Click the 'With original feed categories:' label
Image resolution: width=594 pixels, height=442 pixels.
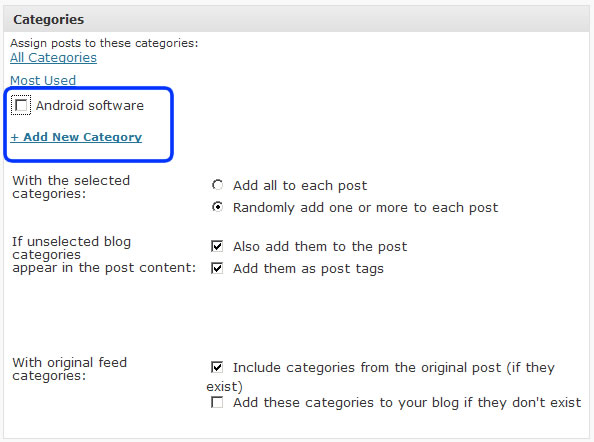[69, 369]
